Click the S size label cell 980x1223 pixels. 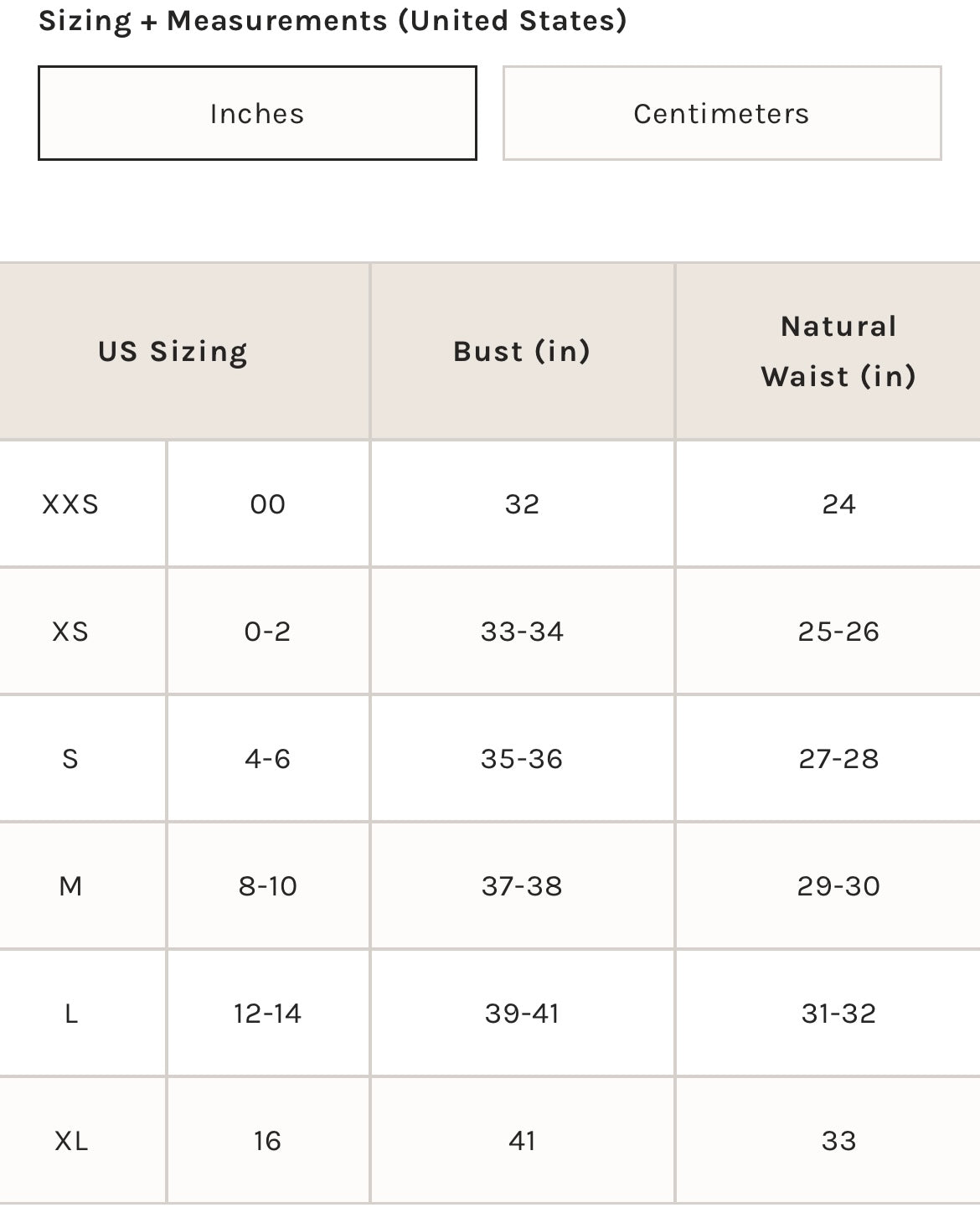tap(71, 759)
